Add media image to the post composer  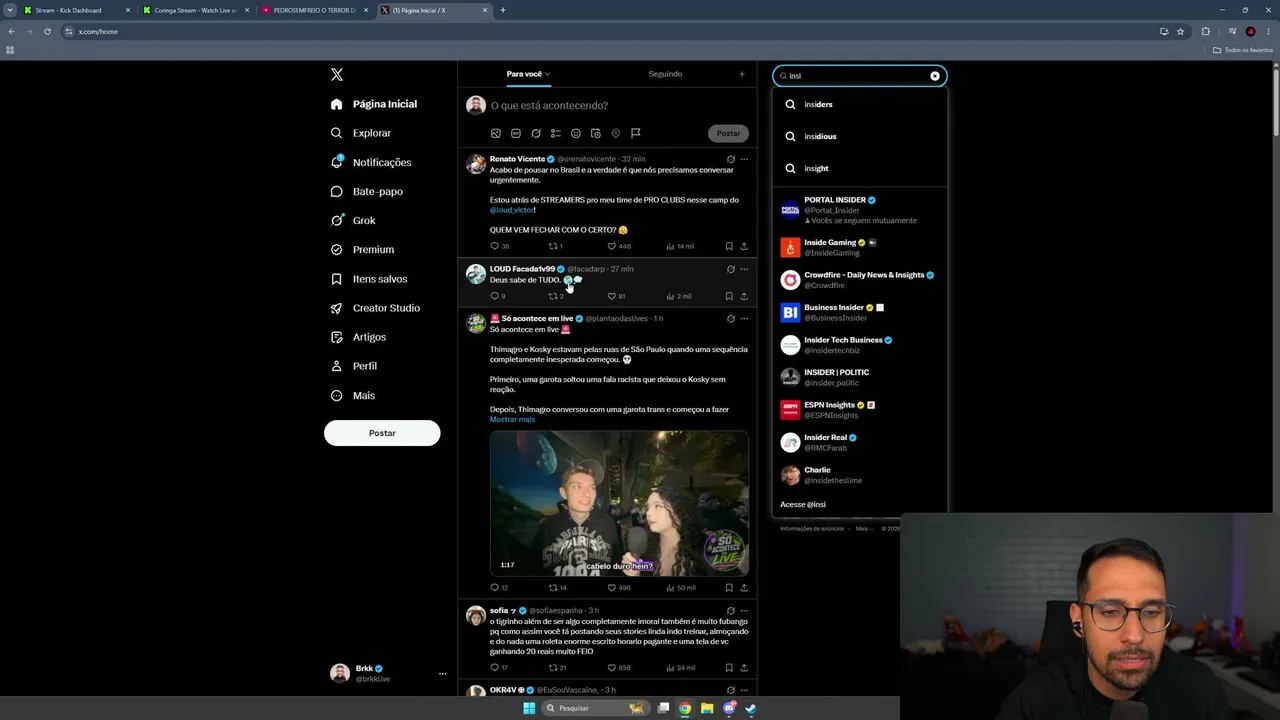tap(496, 133)
